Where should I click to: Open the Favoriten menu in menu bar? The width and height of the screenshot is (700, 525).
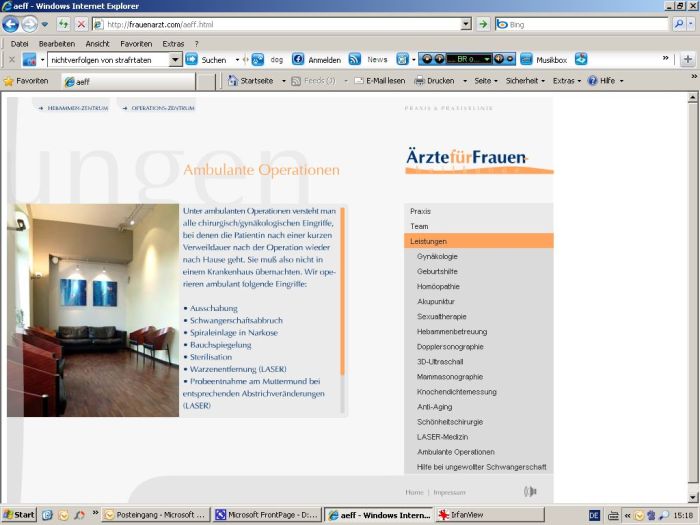(x=136, y=44)
